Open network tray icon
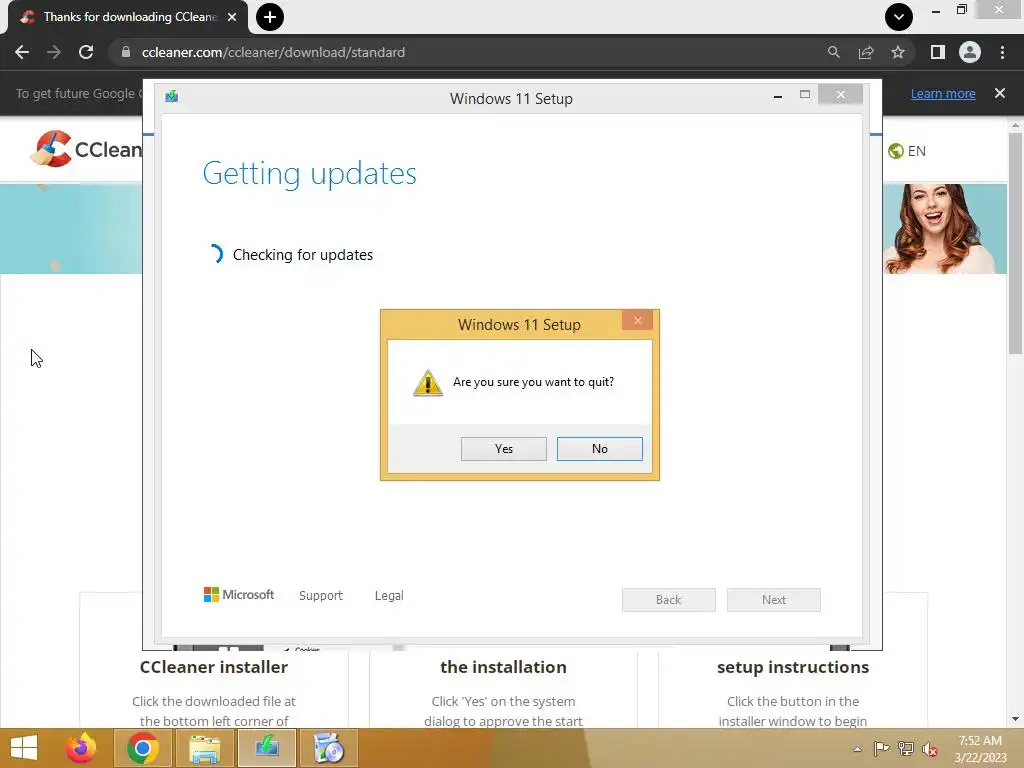Image resolution: width=1024 pixels, height=768 pixels. point(906,749)
